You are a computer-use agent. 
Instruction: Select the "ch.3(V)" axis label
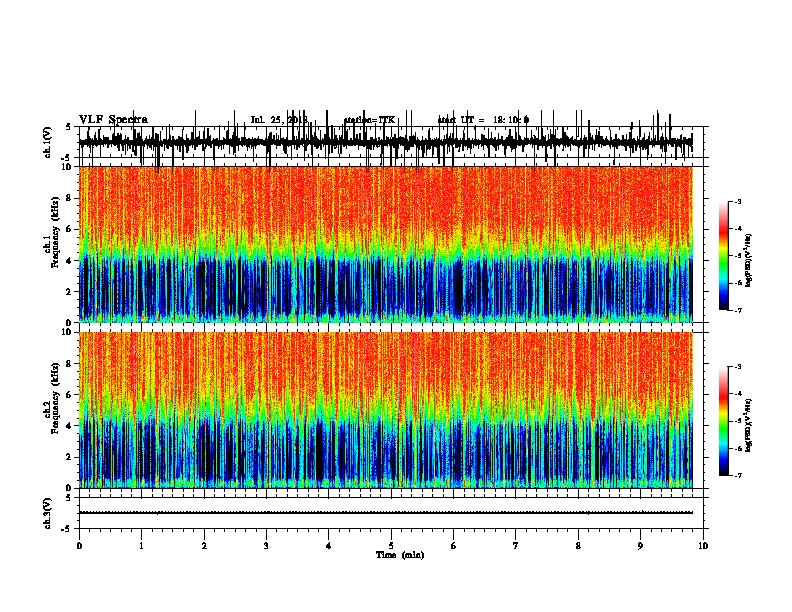[x=48, y=514]
